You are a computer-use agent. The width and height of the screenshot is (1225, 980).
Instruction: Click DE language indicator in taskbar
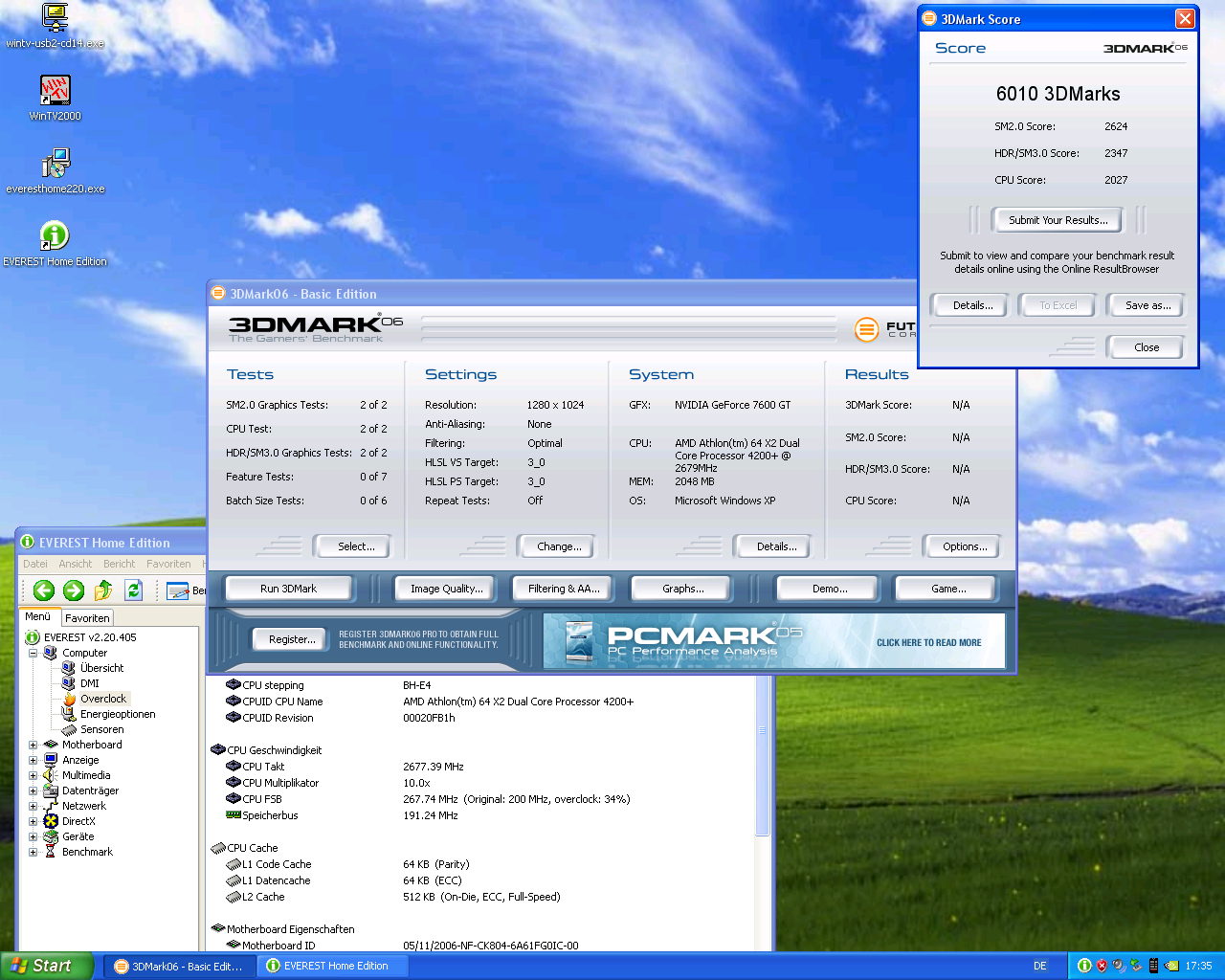[1040, 966]
